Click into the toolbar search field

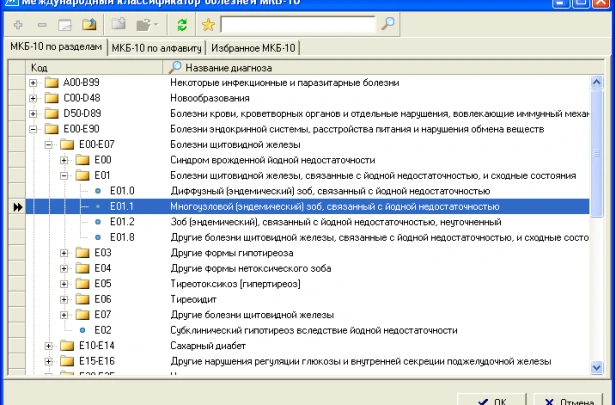[x=298, y=24]
